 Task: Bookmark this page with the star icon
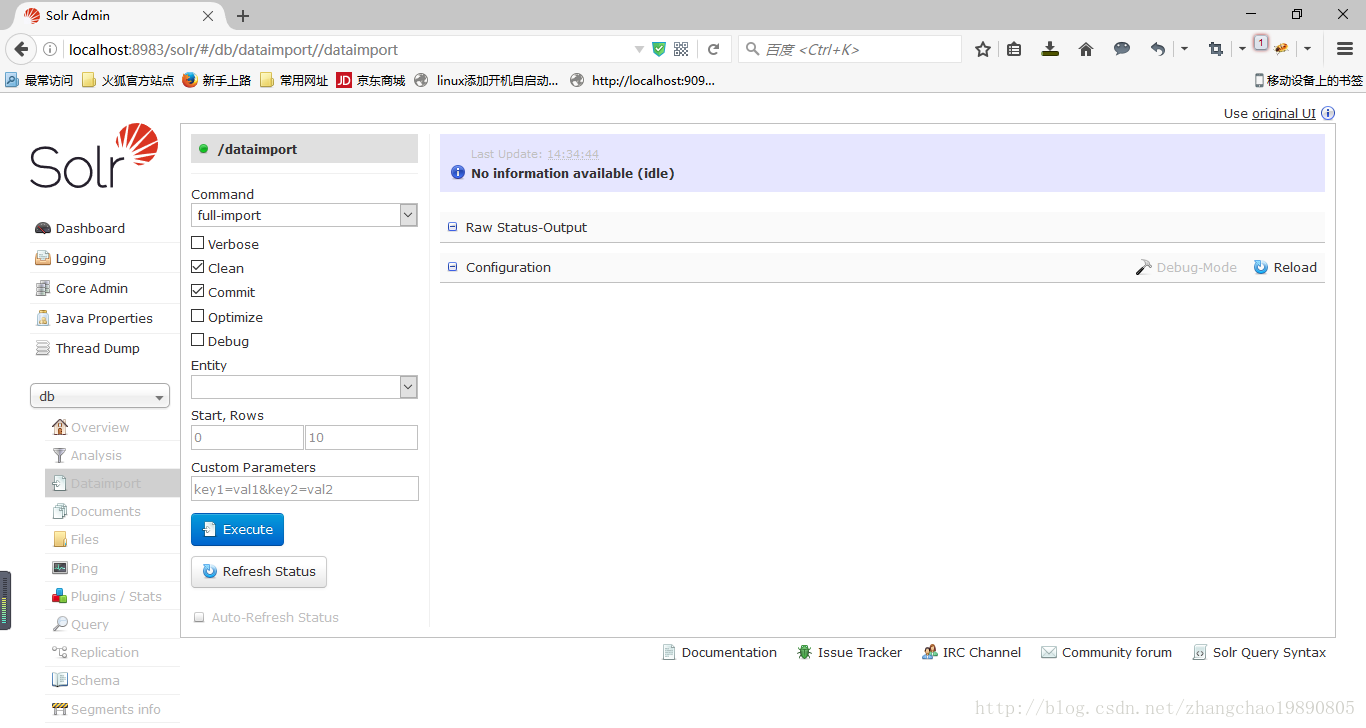[x=983, y=49]
